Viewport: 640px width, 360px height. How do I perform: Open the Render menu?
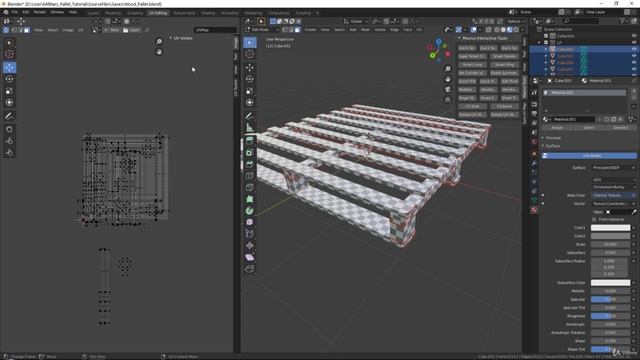(40, 12)
